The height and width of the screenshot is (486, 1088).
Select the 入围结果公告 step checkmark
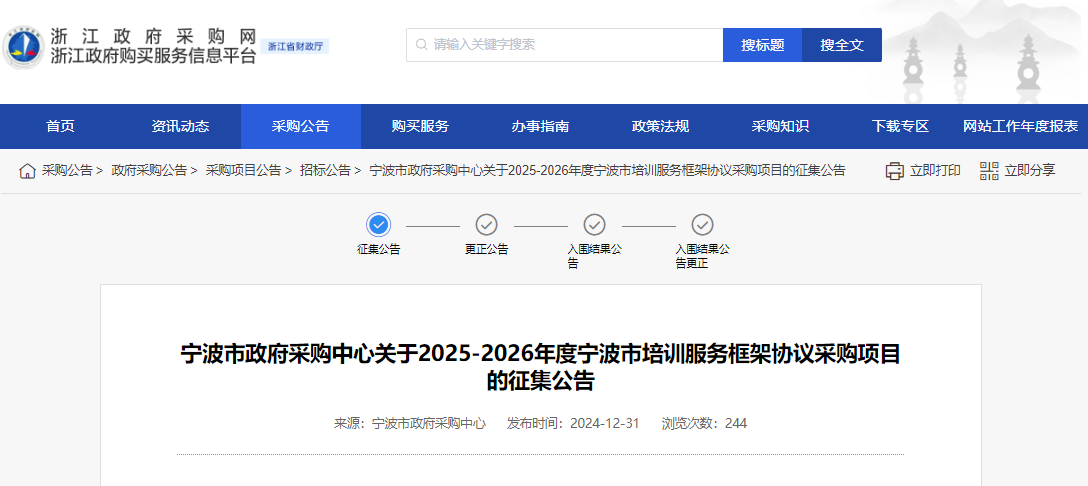[594, 224]
